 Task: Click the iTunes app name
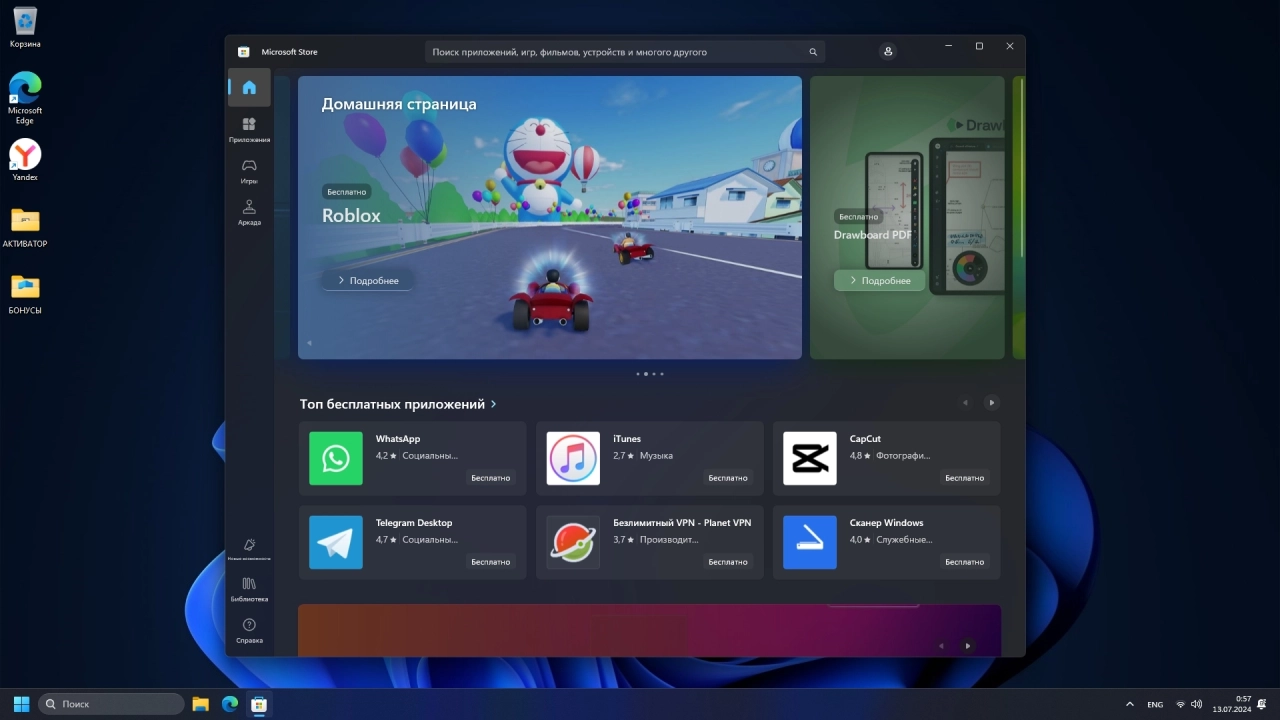(627, 439)
